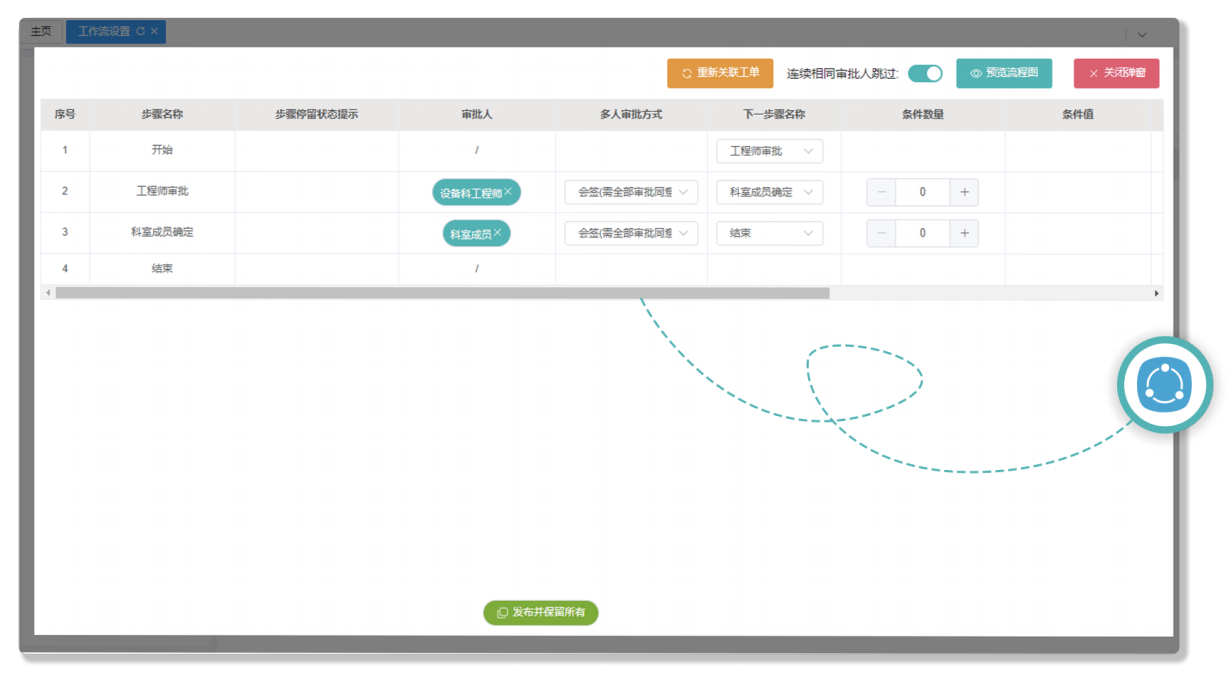The height and width of the screenshot is (683, 1227).
Task: Click the table's horizontal scrollbar right arrow
Action: point(1156,293)
